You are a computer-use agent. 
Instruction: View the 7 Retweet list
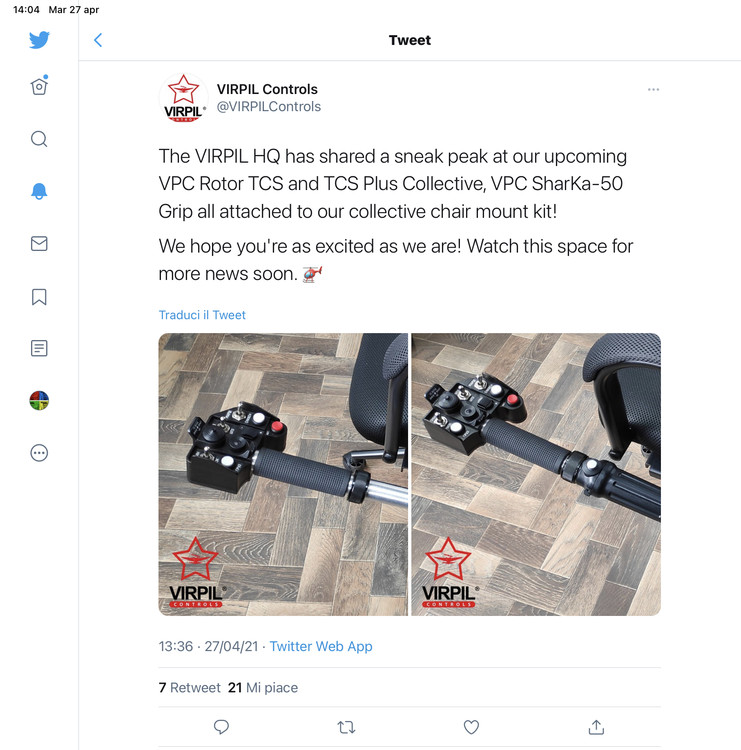[x=189, y=687]
